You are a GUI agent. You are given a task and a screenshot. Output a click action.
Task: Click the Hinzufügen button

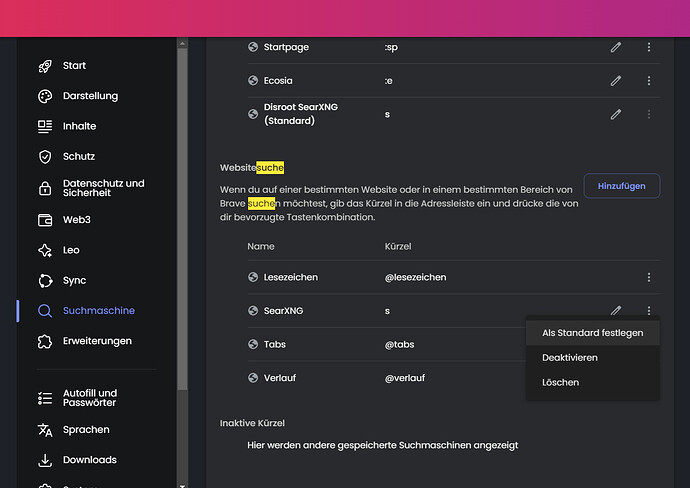tap(621, 186)
